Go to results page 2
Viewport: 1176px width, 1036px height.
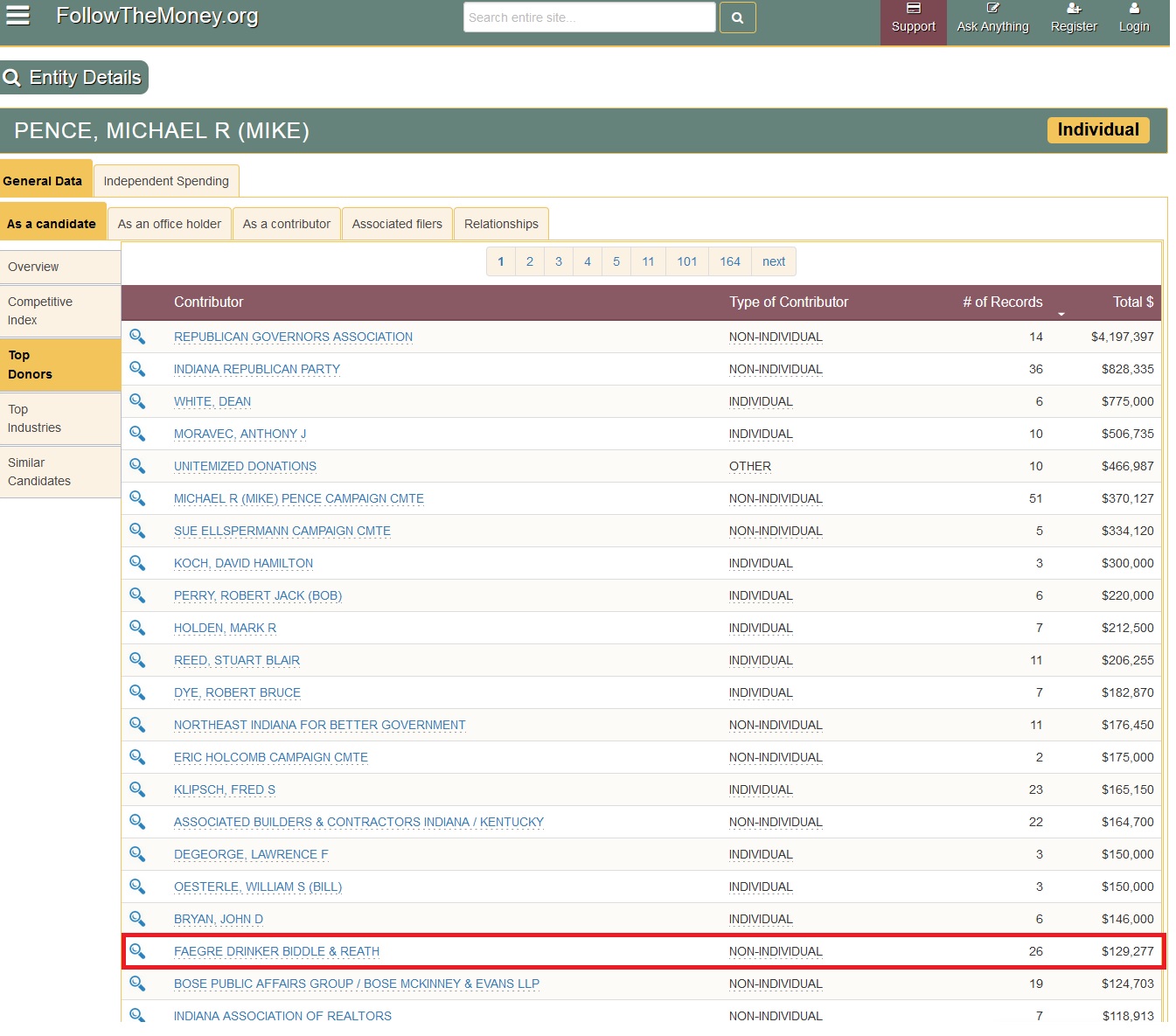click(530, 261)
